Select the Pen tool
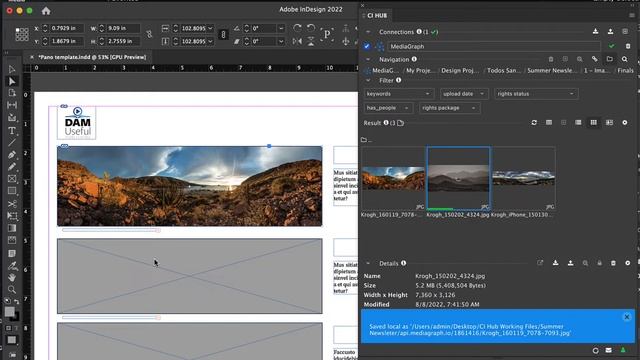The height and width of the screenshot is (360, 640). (x=12, y=155)
